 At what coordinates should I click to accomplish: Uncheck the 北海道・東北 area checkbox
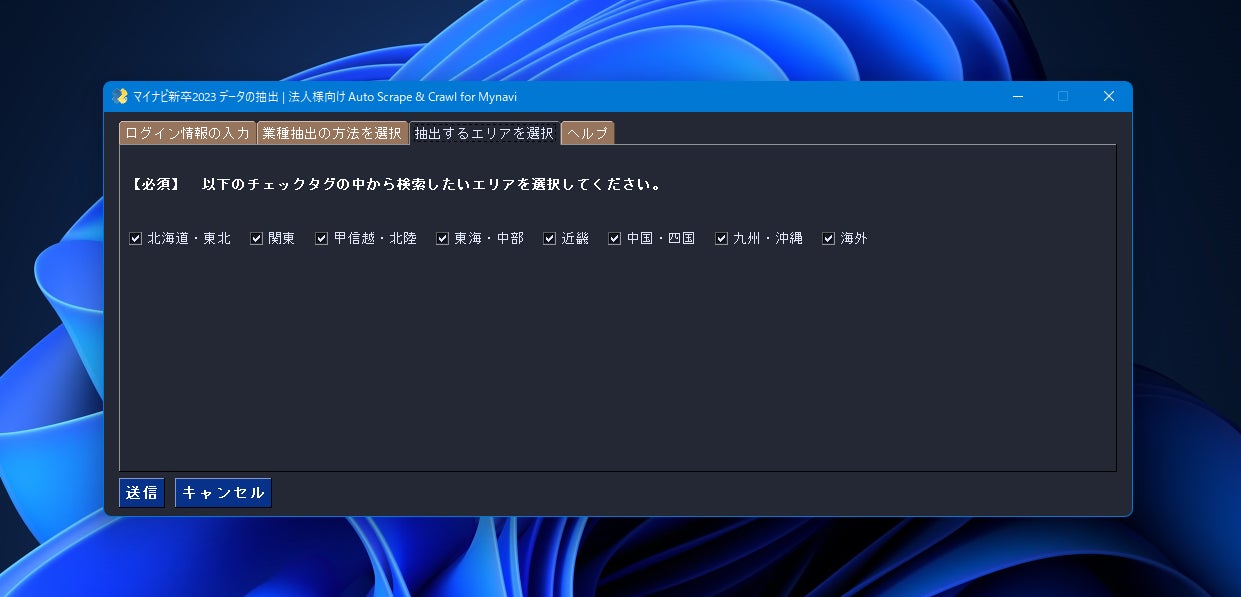(x=135, y=239)
